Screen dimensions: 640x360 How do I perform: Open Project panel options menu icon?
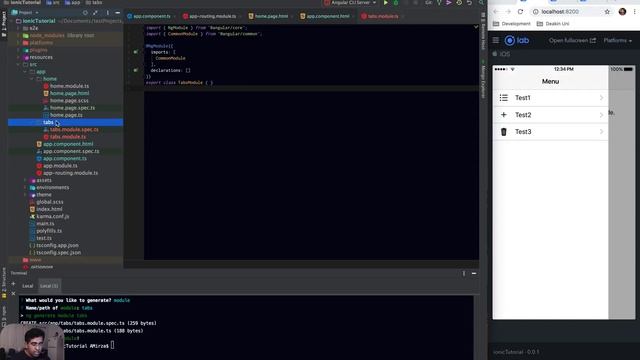tap(108, 13)
